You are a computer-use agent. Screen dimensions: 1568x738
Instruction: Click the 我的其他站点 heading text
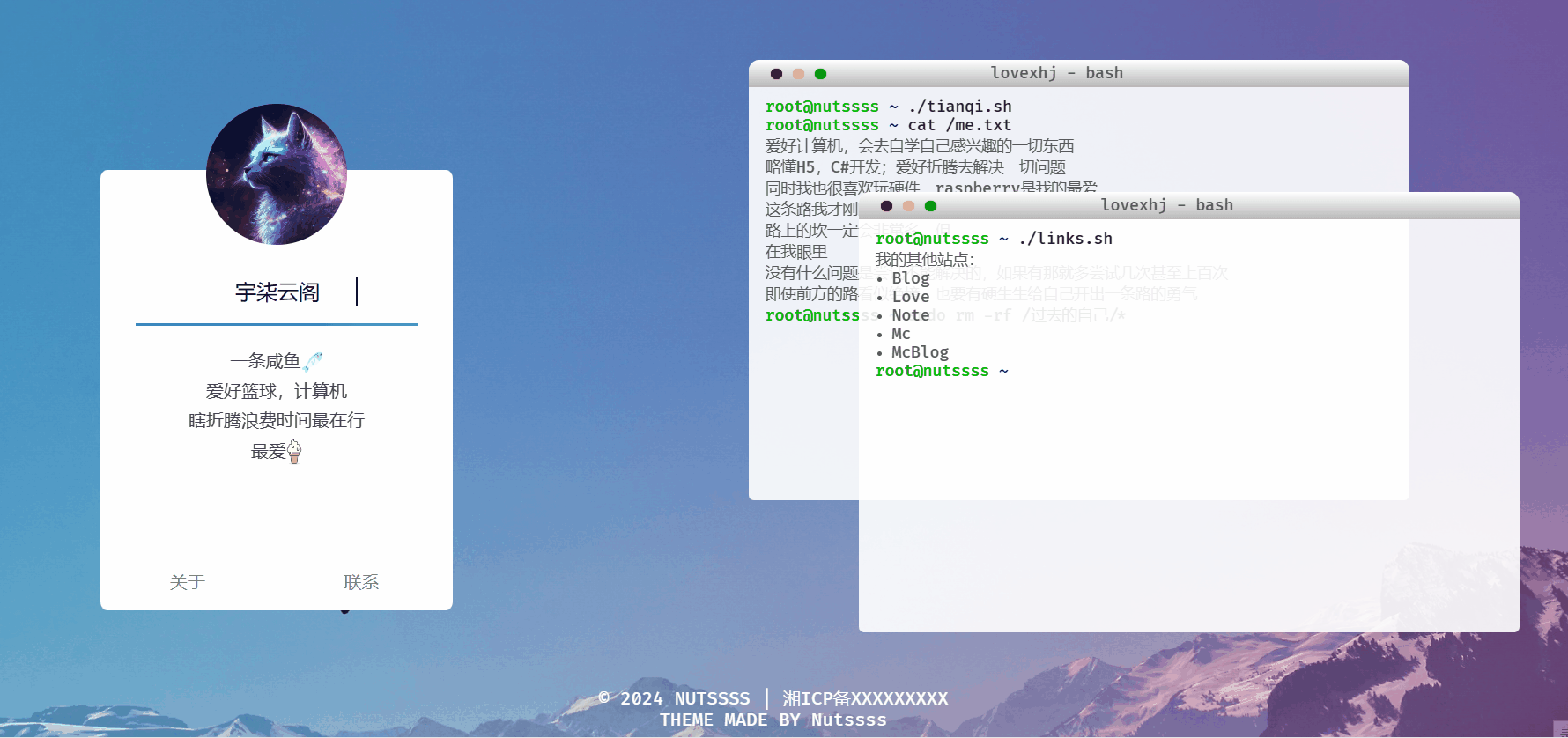coord(925,259)
